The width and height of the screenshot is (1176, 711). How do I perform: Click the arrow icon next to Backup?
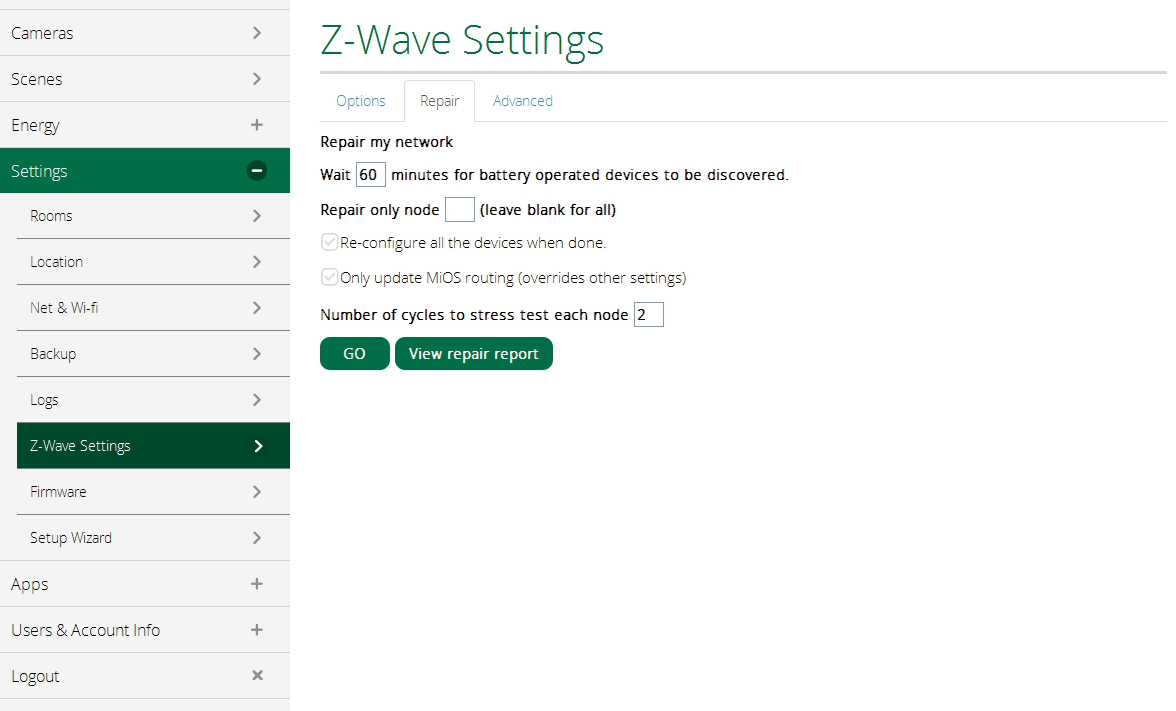click(x=257, y=354)
